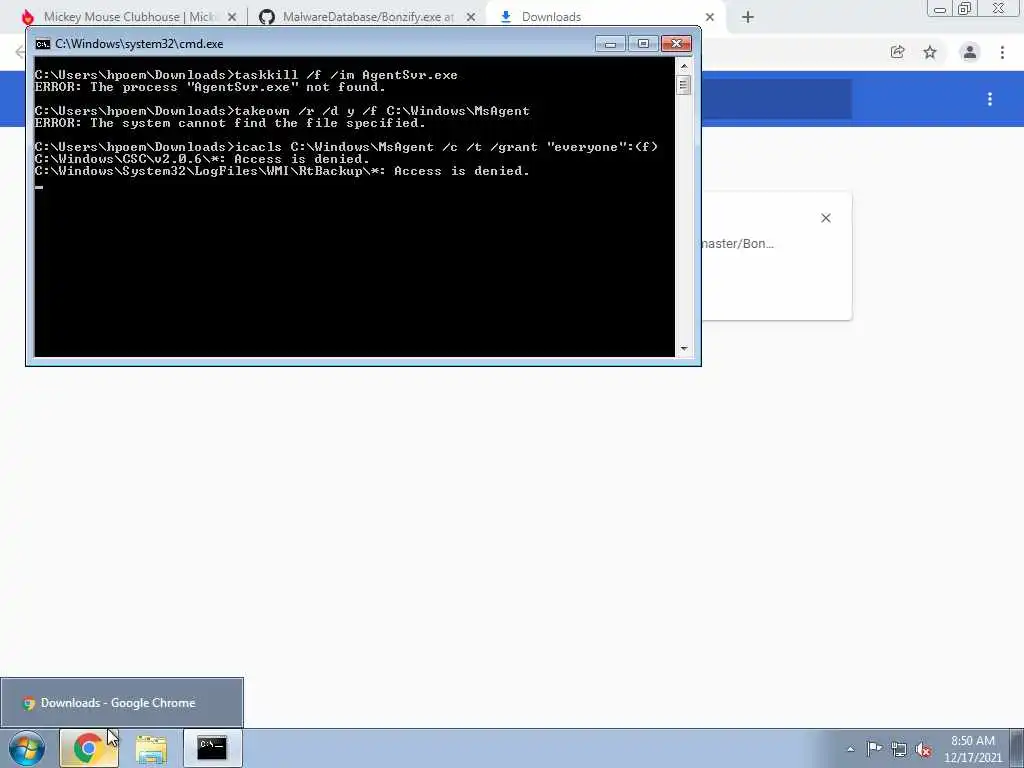Minimize the Chrome window
Screen dimensions: 1024x768
pyautogui.click(x=940, y=9)
